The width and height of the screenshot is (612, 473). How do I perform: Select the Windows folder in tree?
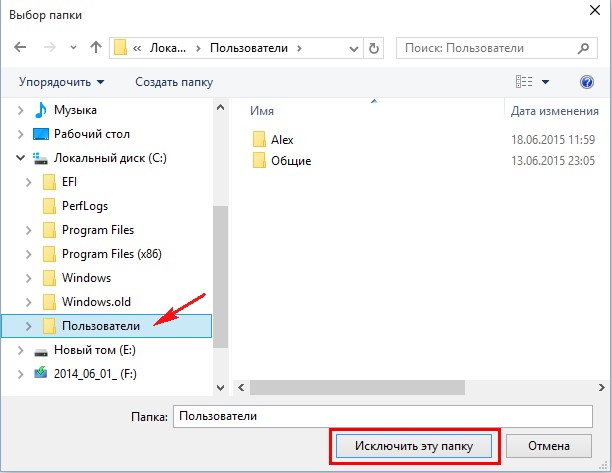(86, 278)
